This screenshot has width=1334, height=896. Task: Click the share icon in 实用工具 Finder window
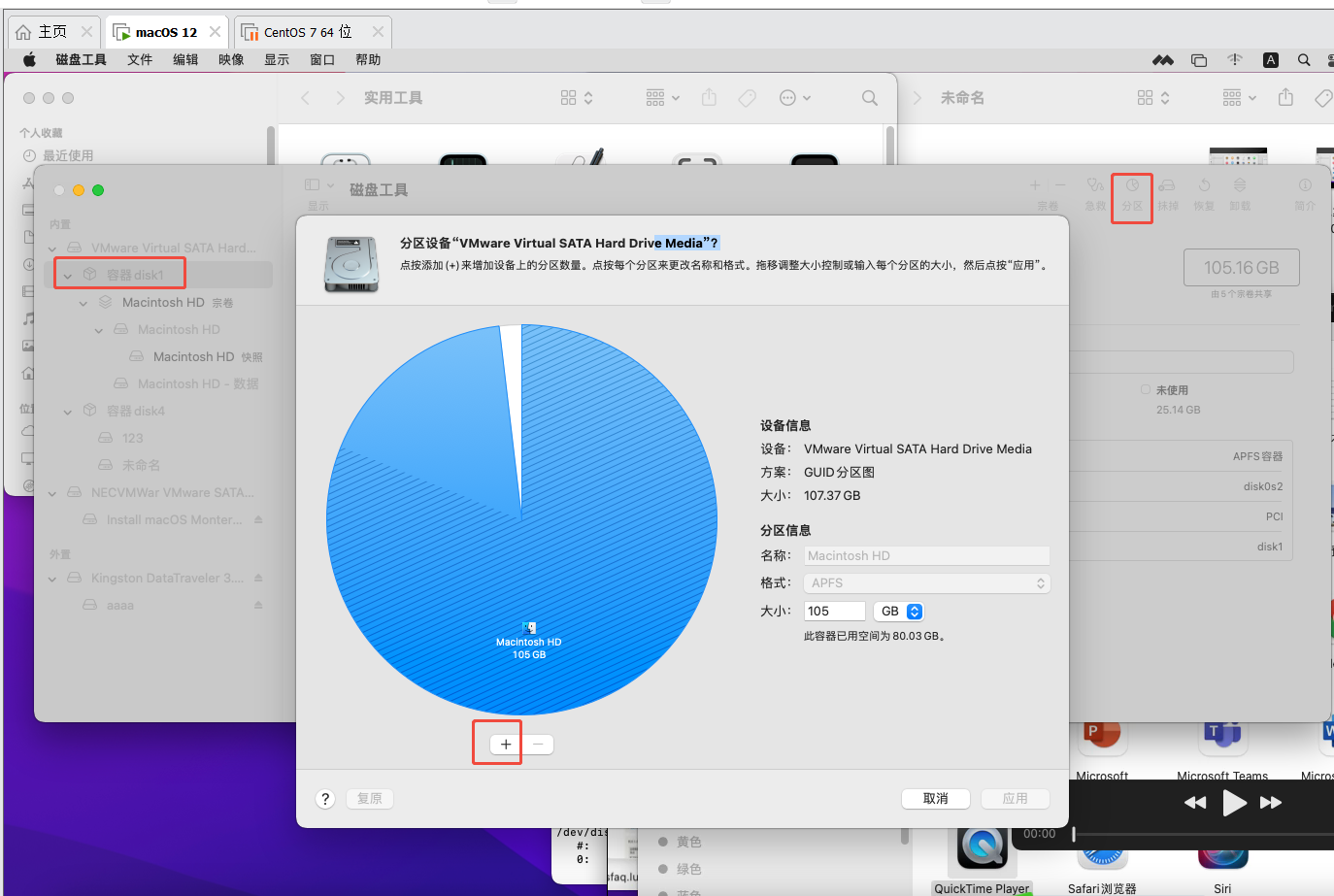709,97
